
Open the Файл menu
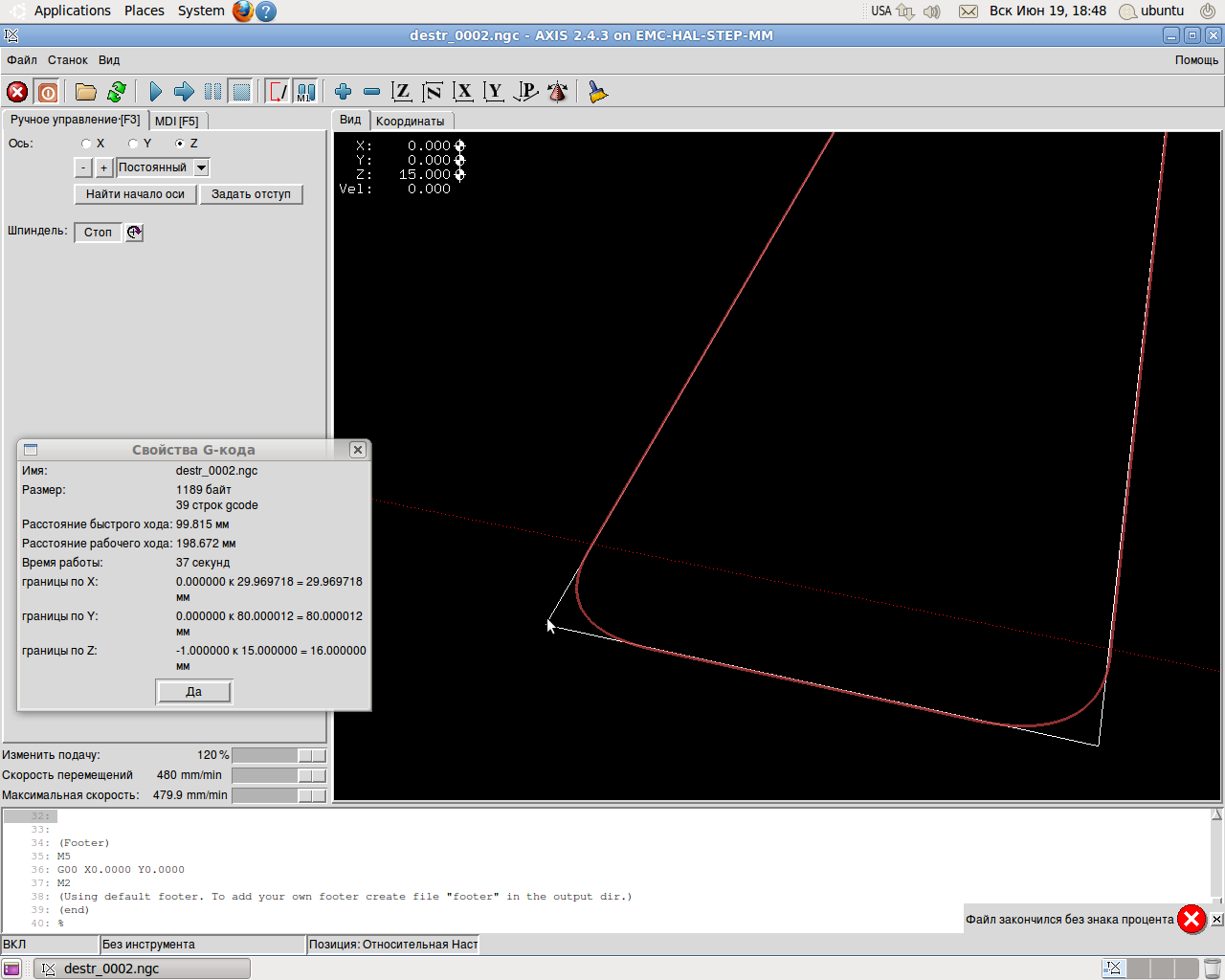coord(22,60)
